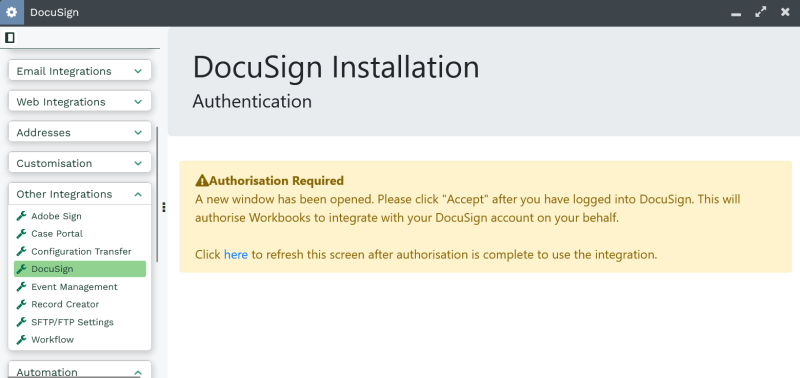Click wrench icon next to Configuration Transfer
800x378 pixels.
tap(21, 251)
